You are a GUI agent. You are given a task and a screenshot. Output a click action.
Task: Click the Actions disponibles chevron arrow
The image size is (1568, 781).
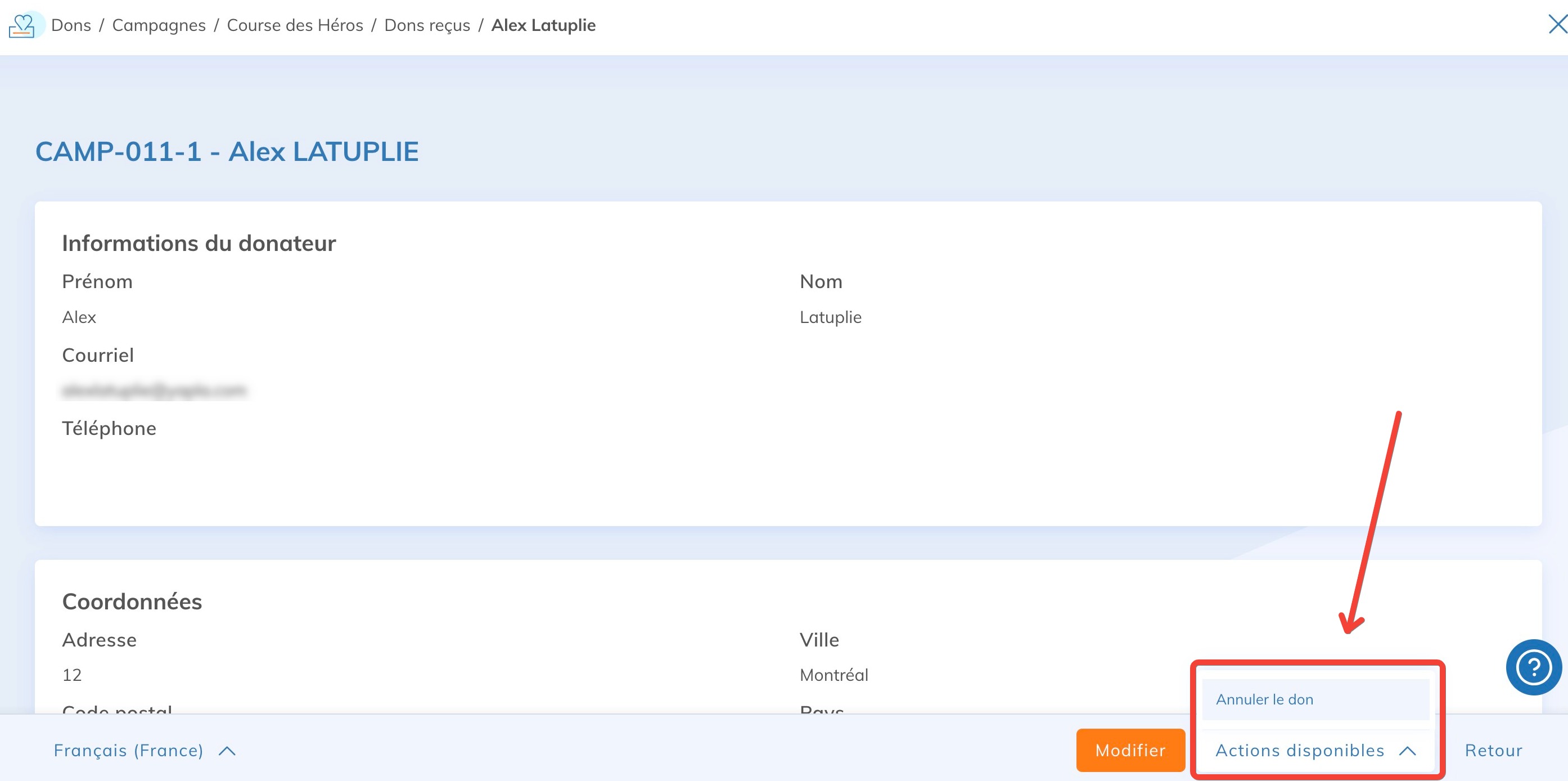point(1407,751)
